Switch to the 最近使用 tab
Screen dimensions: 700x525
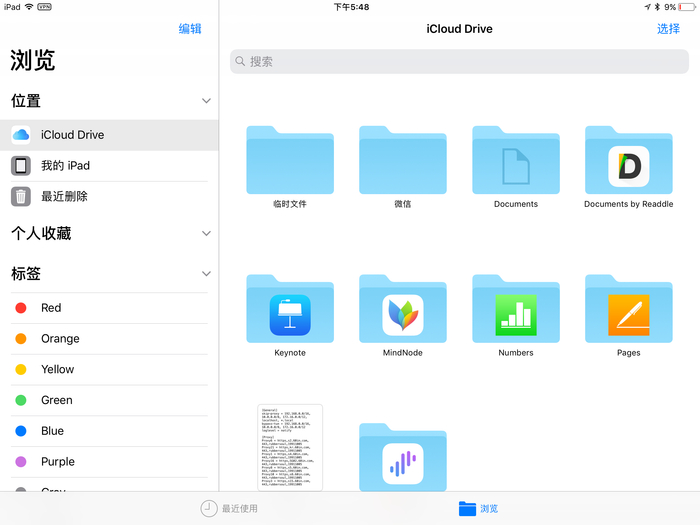point(229,508)
